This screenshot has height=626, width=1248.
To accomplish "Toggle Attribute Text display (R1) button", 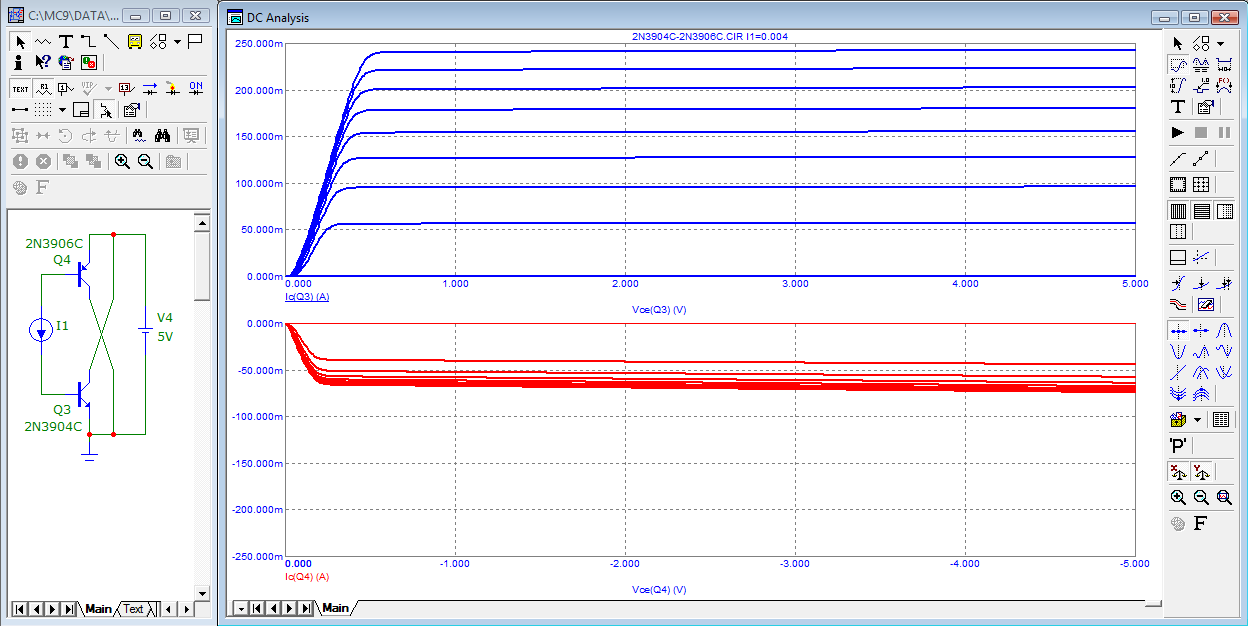I will tap(42, 88).
